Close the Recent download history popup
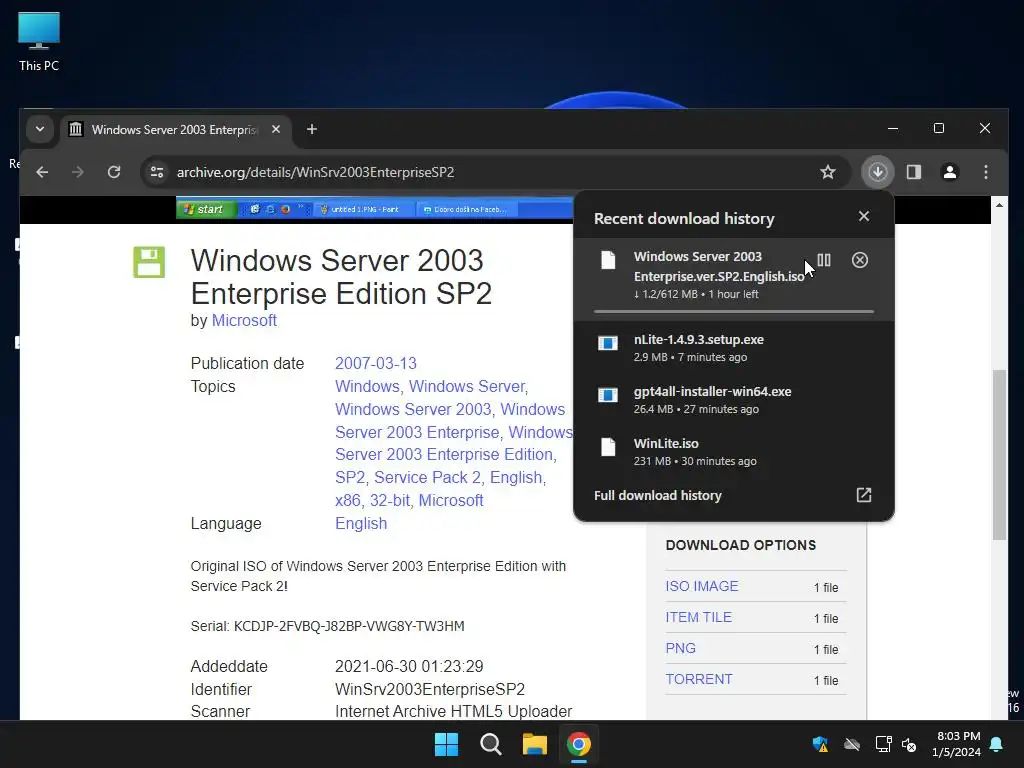The width and height of the screenshot is (1024, 768). (x=864, y=216)
